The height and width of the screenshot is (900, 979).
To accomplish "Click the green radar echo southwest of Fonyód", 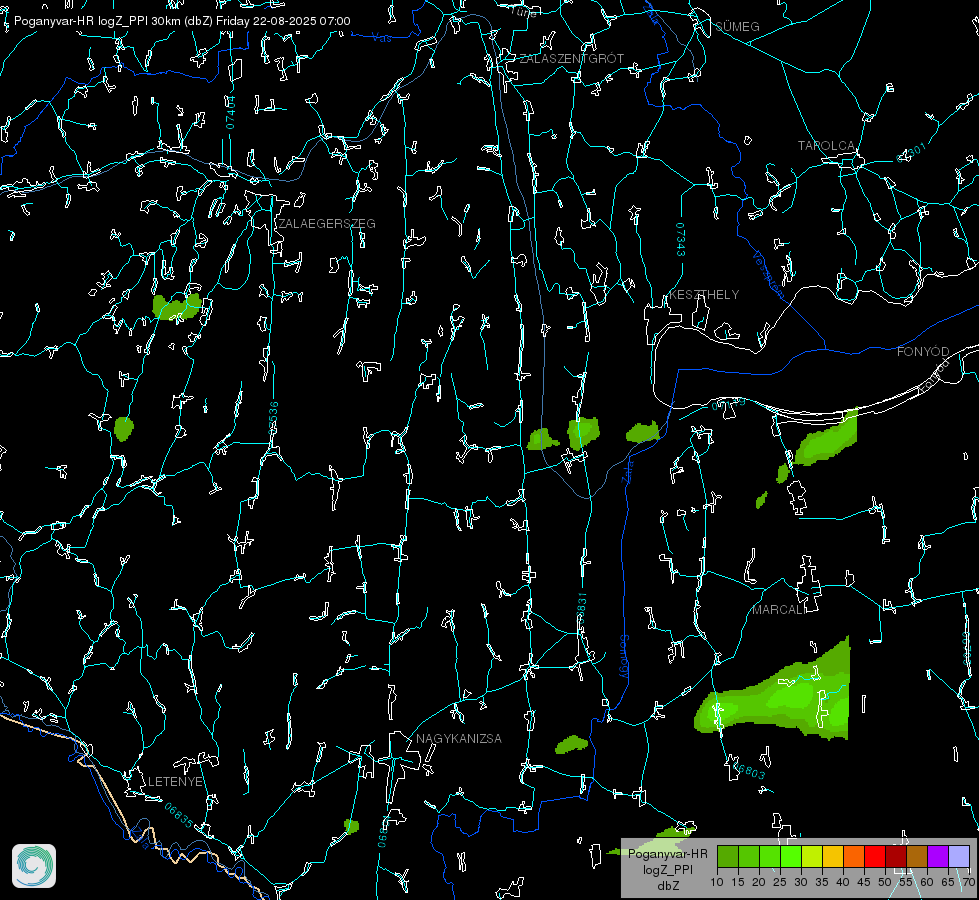I will pyautogui.click(x=825, y=441).
